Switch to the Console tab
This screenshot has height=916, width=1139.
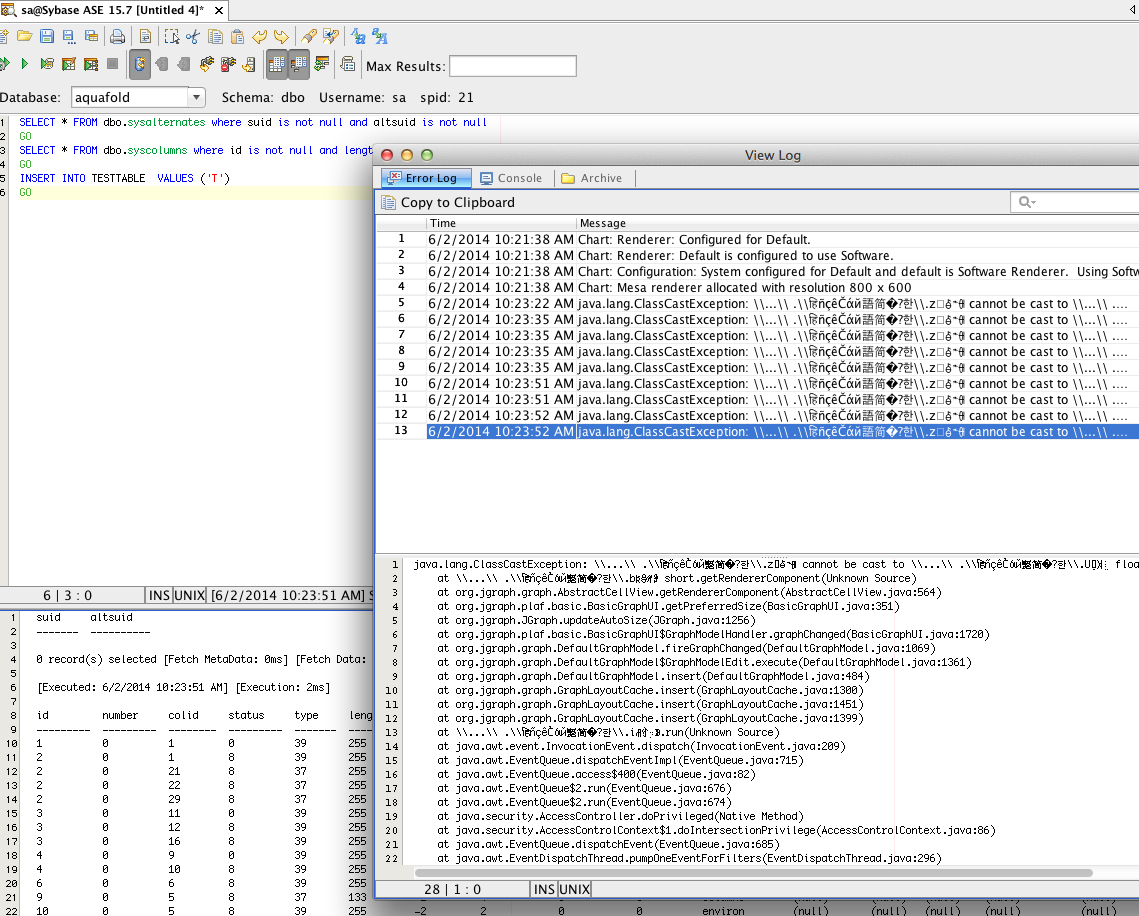click(x=511, y=178)
